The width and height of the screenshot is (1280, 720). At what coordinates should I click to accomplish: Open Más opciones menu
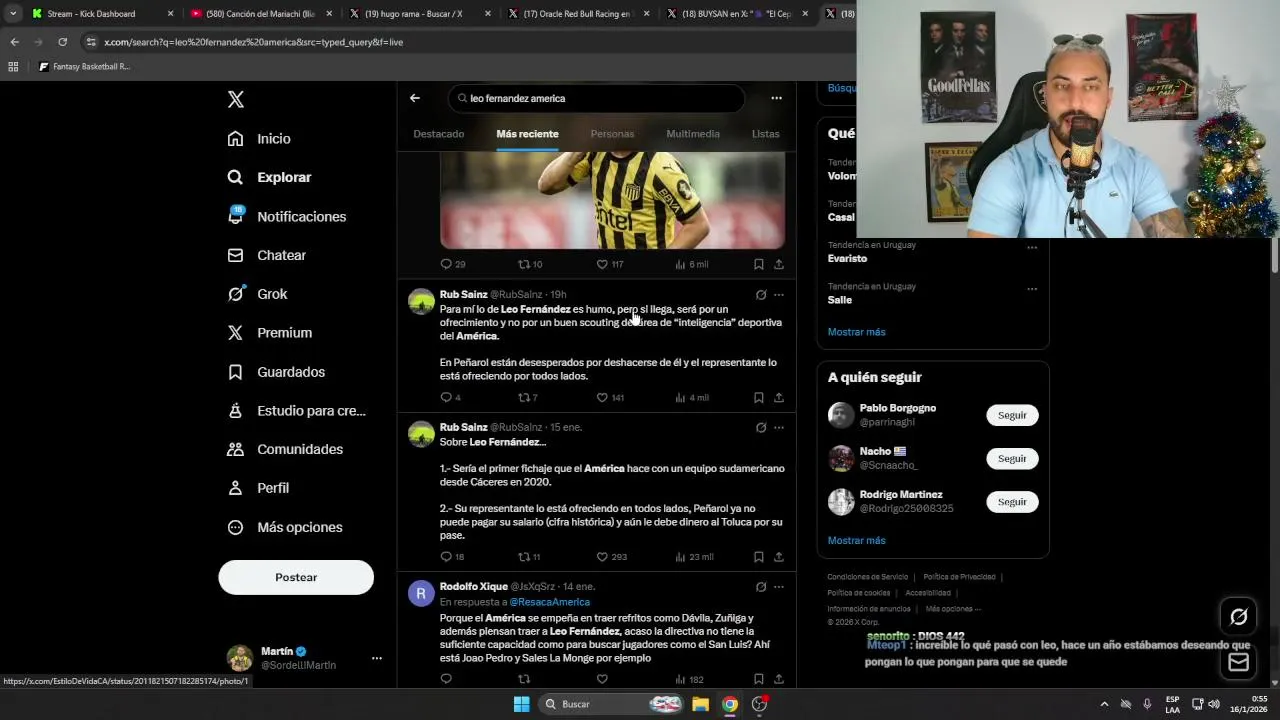pyautogui.click(x=285, y=527)
